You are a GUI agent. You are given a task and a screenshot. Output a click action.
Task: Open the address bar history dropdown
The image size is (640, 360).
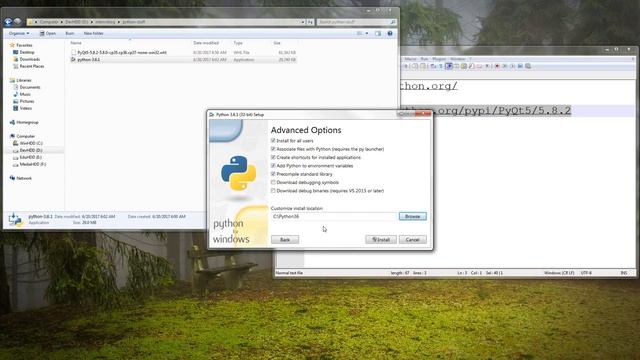tap(303, 22)
